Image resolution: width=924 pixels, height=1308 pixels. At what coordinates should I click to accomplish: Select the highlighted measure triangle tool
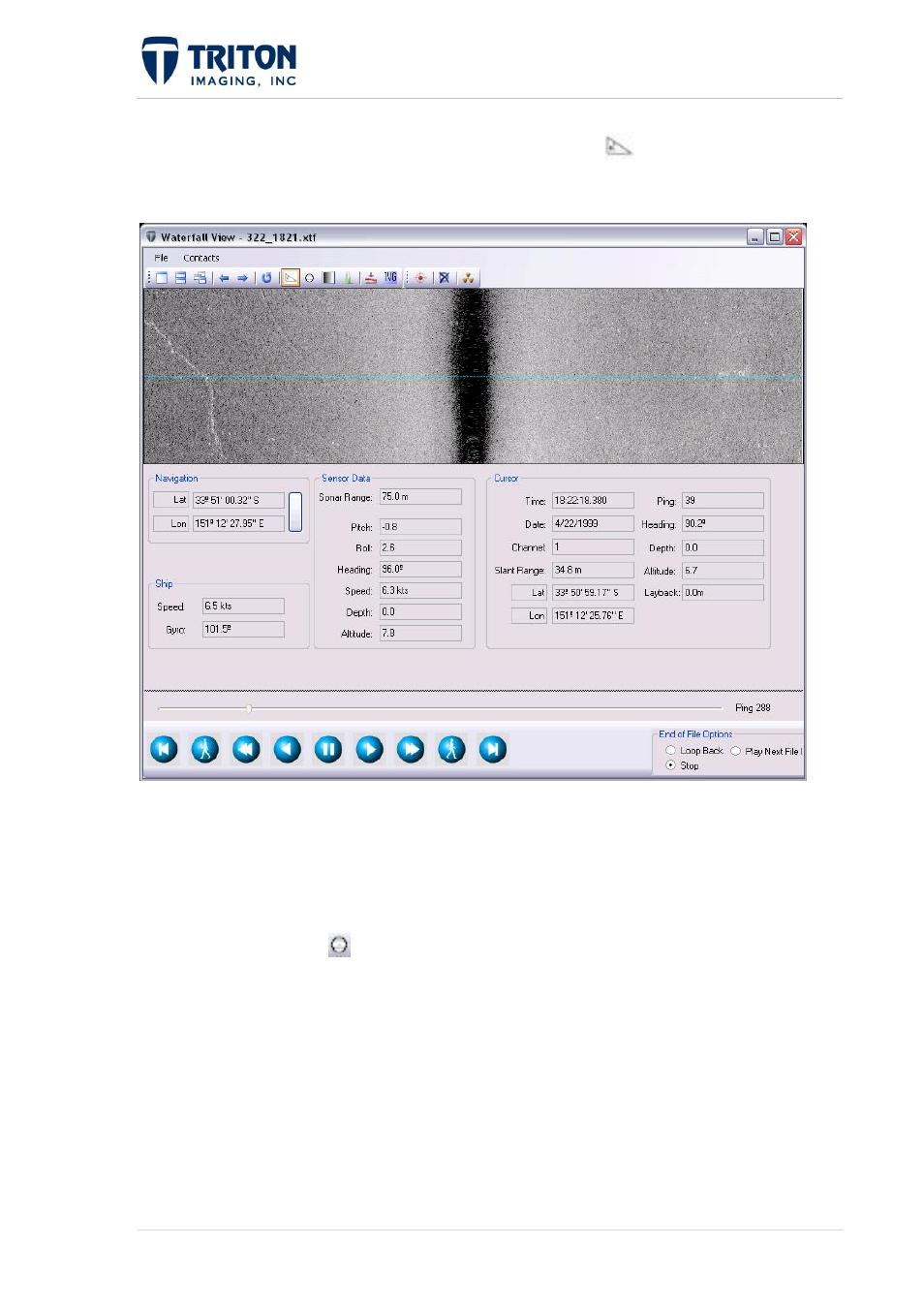(x=291, y=278)
